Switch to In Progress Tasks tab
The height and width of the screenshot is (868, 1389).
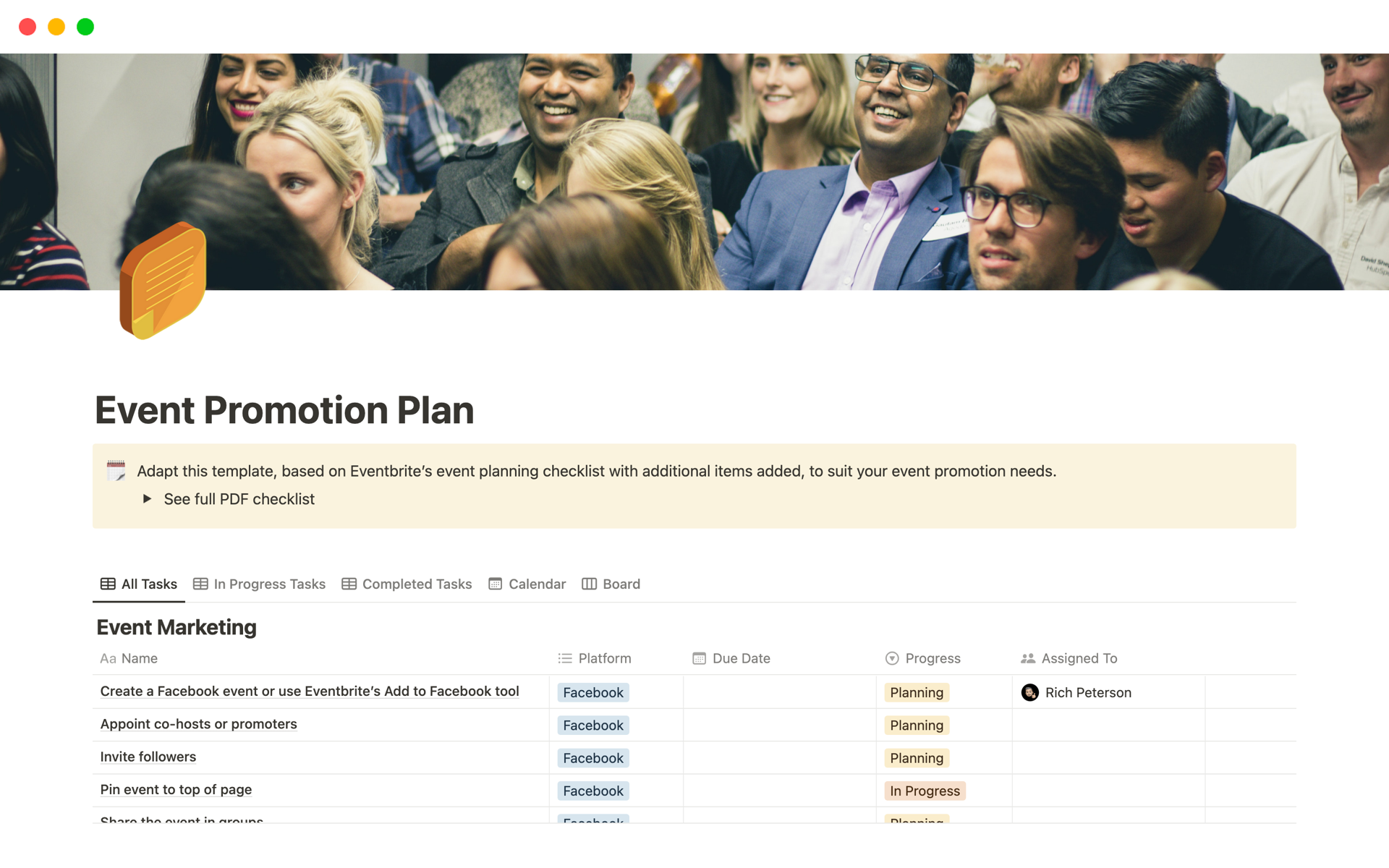click(260, 584)
